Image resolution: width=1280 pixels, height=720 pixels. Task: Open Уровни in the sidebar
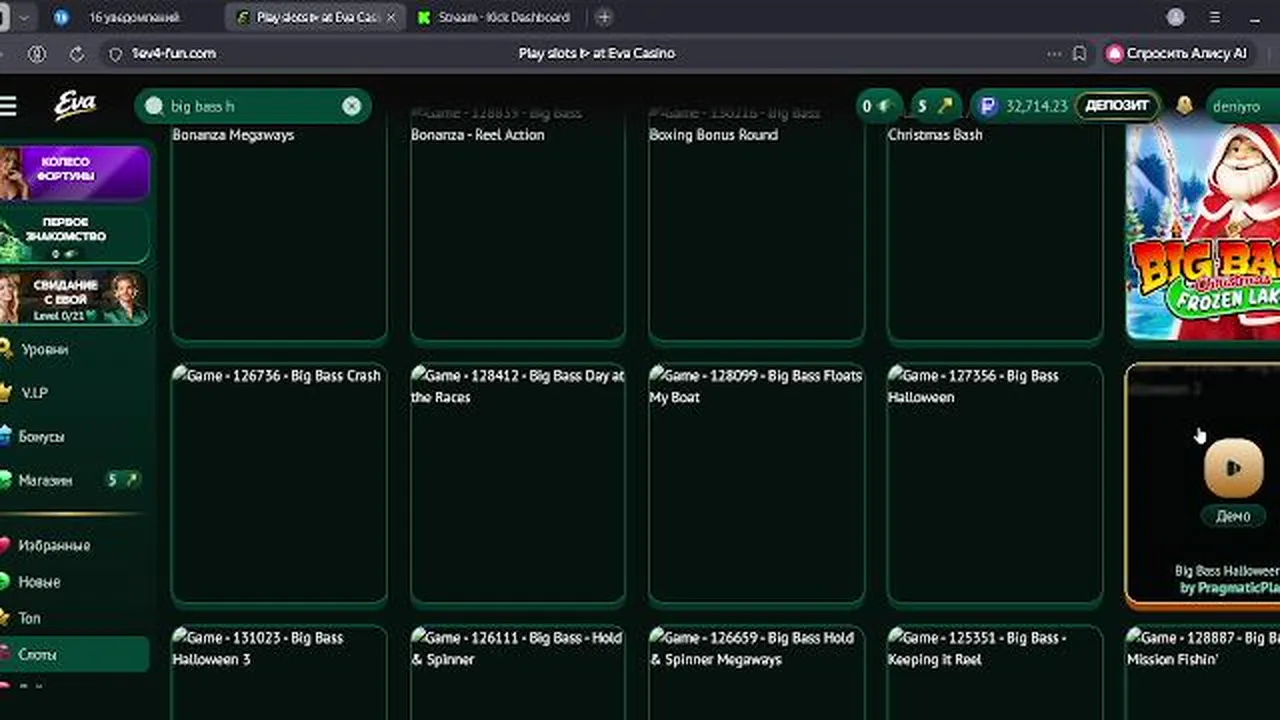tap(44, 349)
